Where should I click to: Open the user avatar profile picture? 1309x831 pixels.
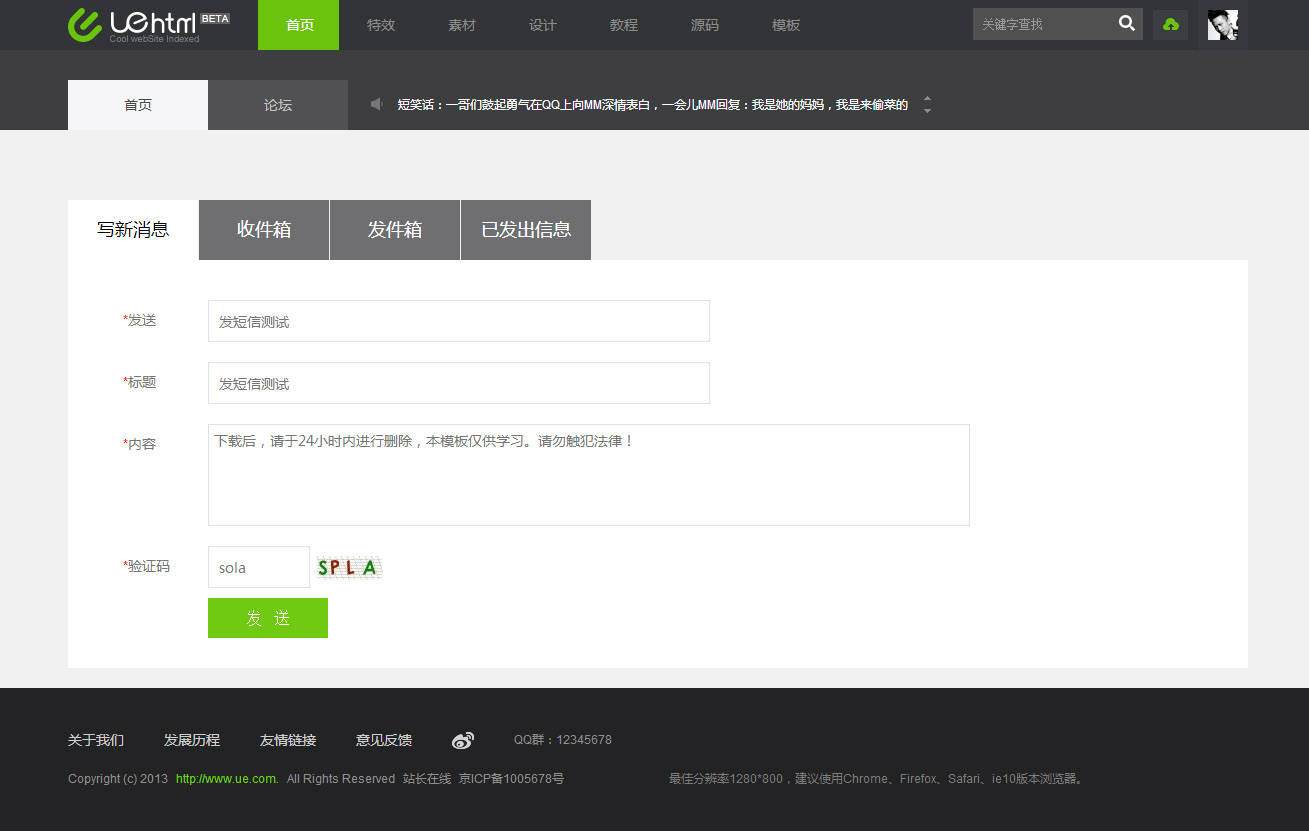point(1222,25)
